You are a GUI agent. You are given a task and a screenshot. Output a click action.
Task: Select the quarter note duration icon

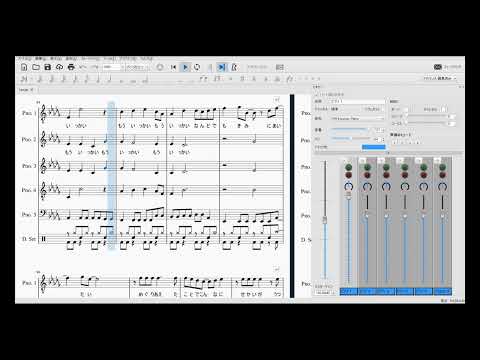pyautogui.click(x=98, y=79)
